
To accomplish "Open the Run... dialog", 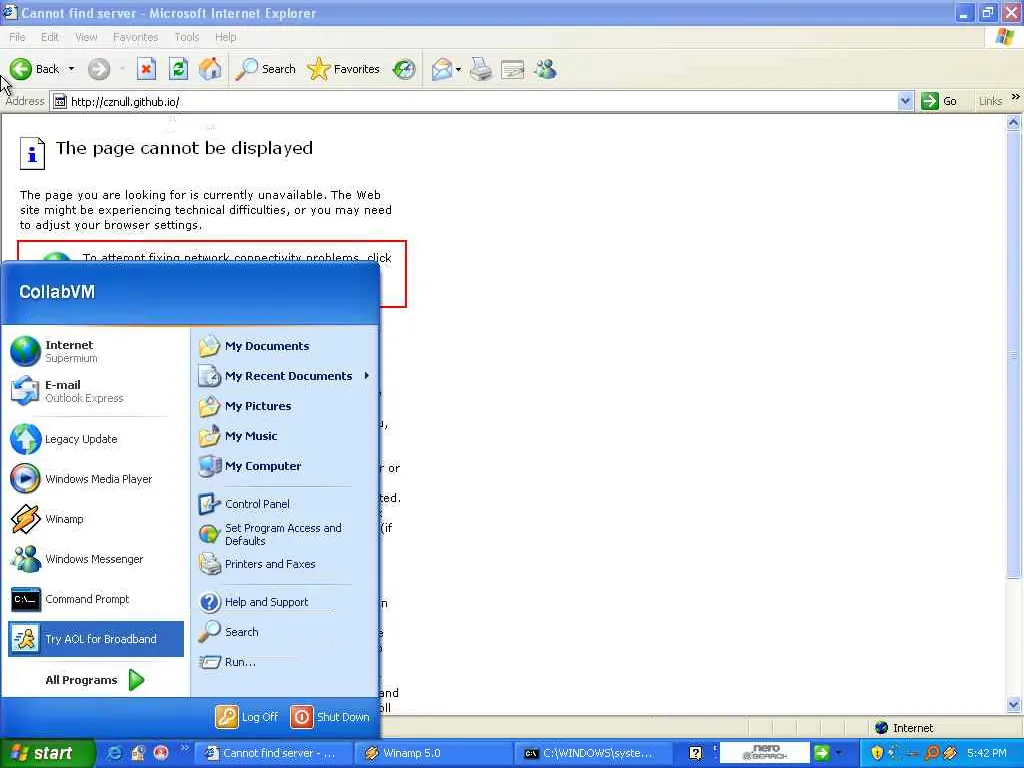I will click(x=285, y=662).
